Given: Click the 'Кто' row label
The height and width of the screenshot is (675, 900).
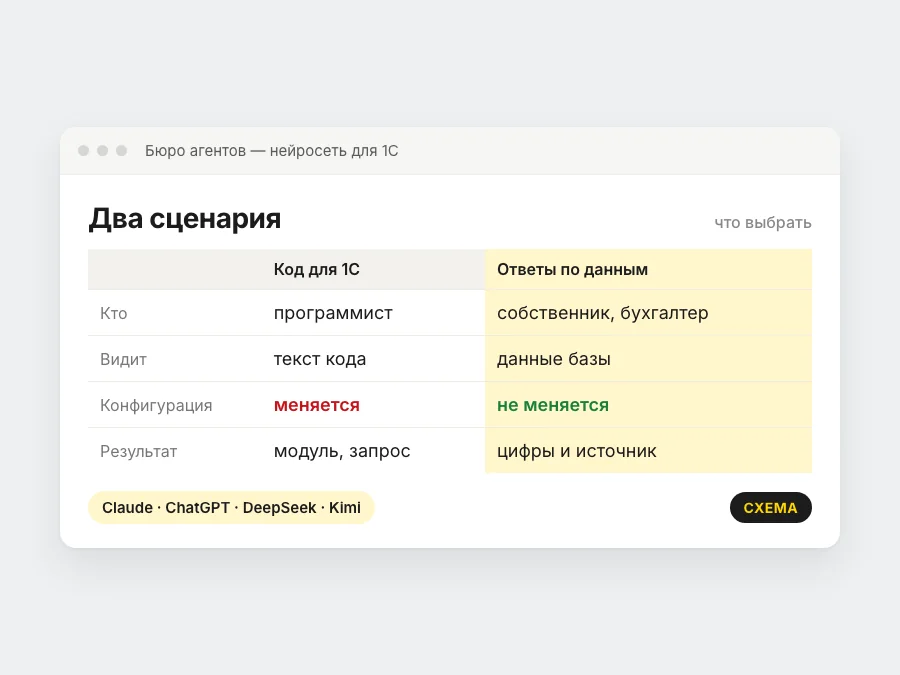Looking at the screenshot, I should 114,313.
